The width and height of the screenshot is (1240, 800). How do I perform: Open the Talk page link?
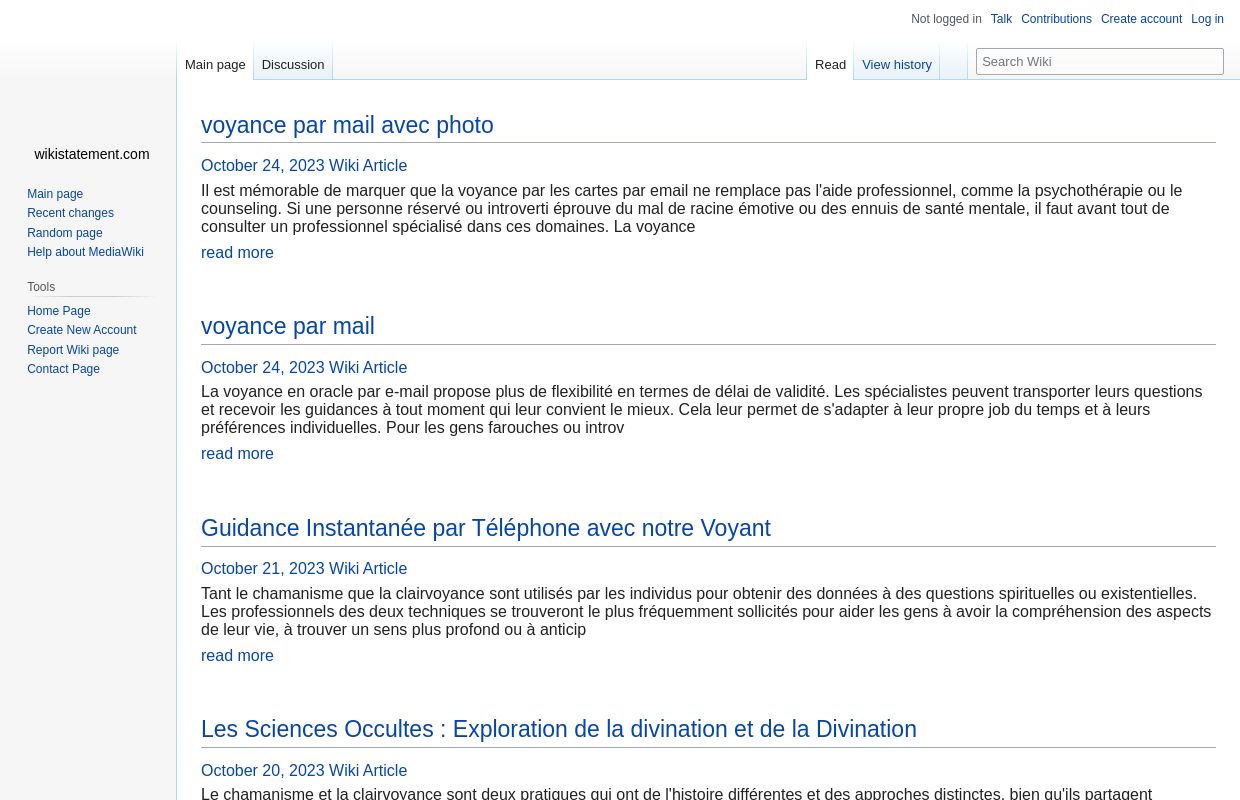[1001, 19]
